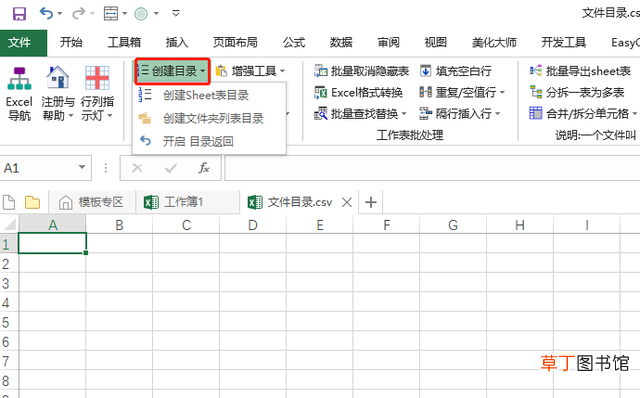Screen dimensions: 640x398
Task: Click 批量取消隐藏表 tool
Action: click(361, 71)
